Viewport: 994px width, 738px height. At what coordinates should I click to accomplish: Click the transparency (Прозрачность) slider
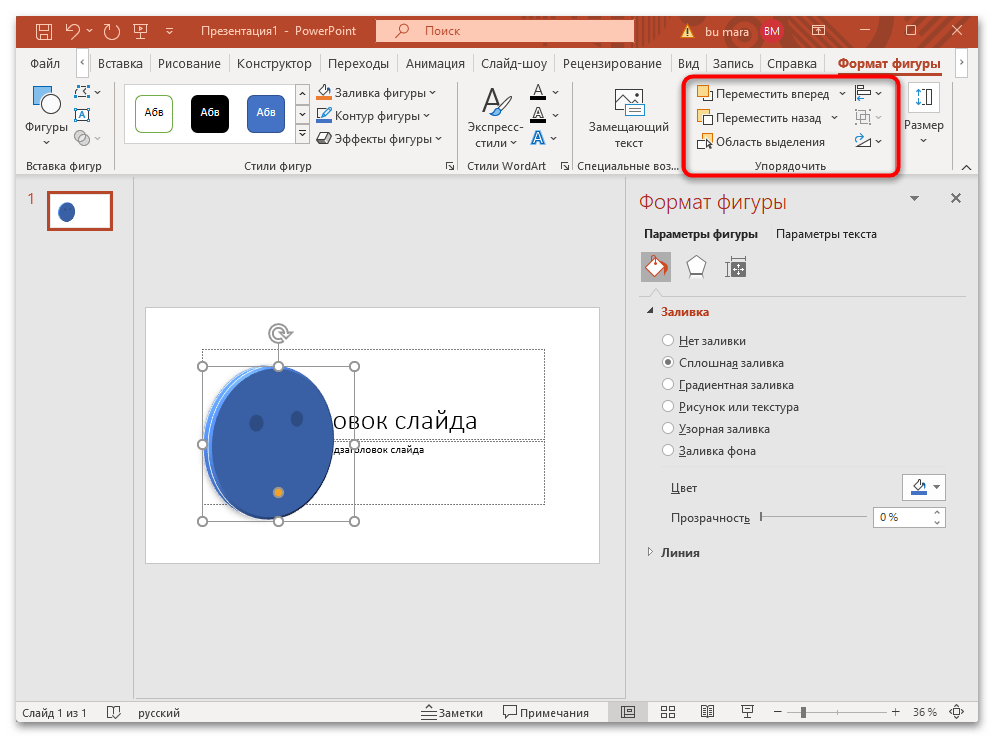click(x=813, y=517)
